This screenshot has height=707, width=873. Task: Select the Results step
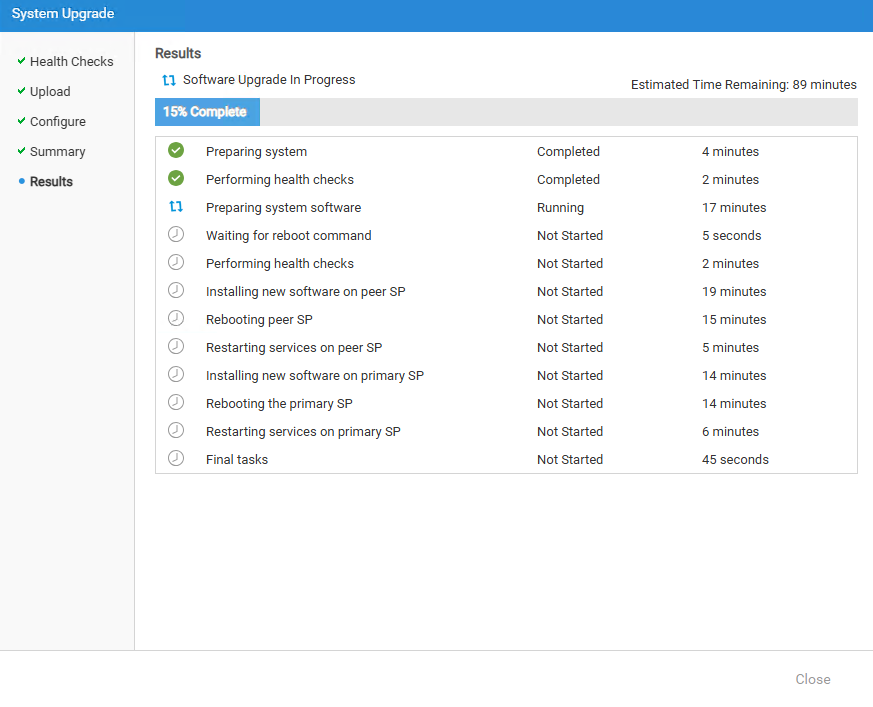[x=51, y=181]
